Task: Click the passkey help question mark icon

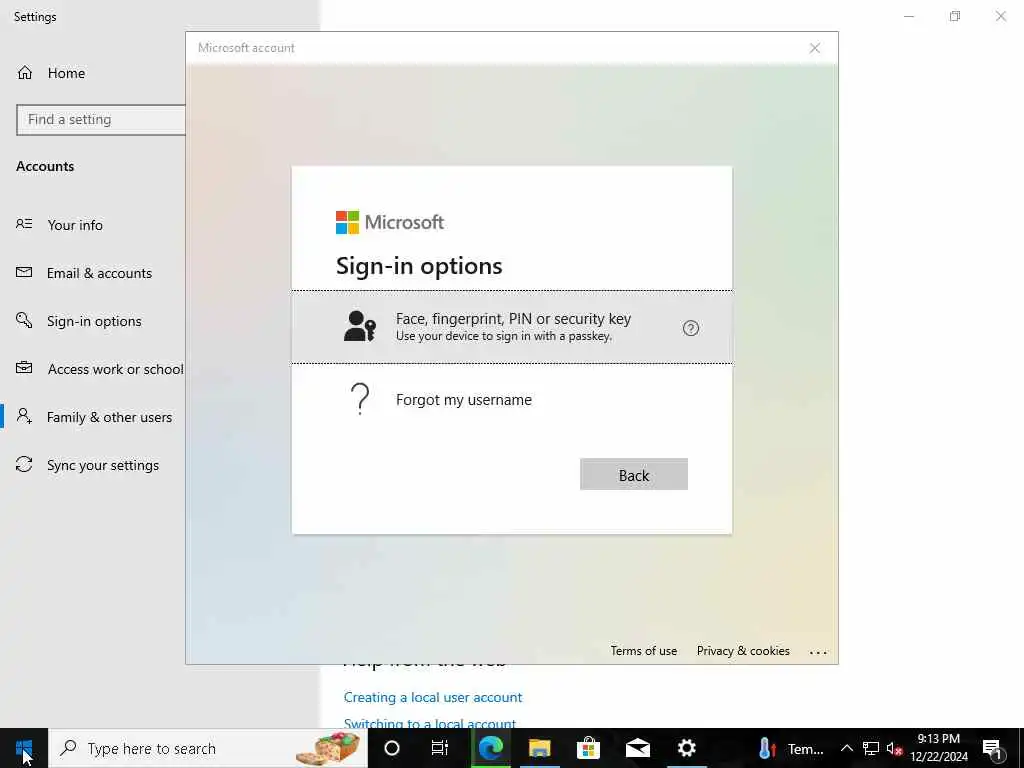Action: (690, 328)
